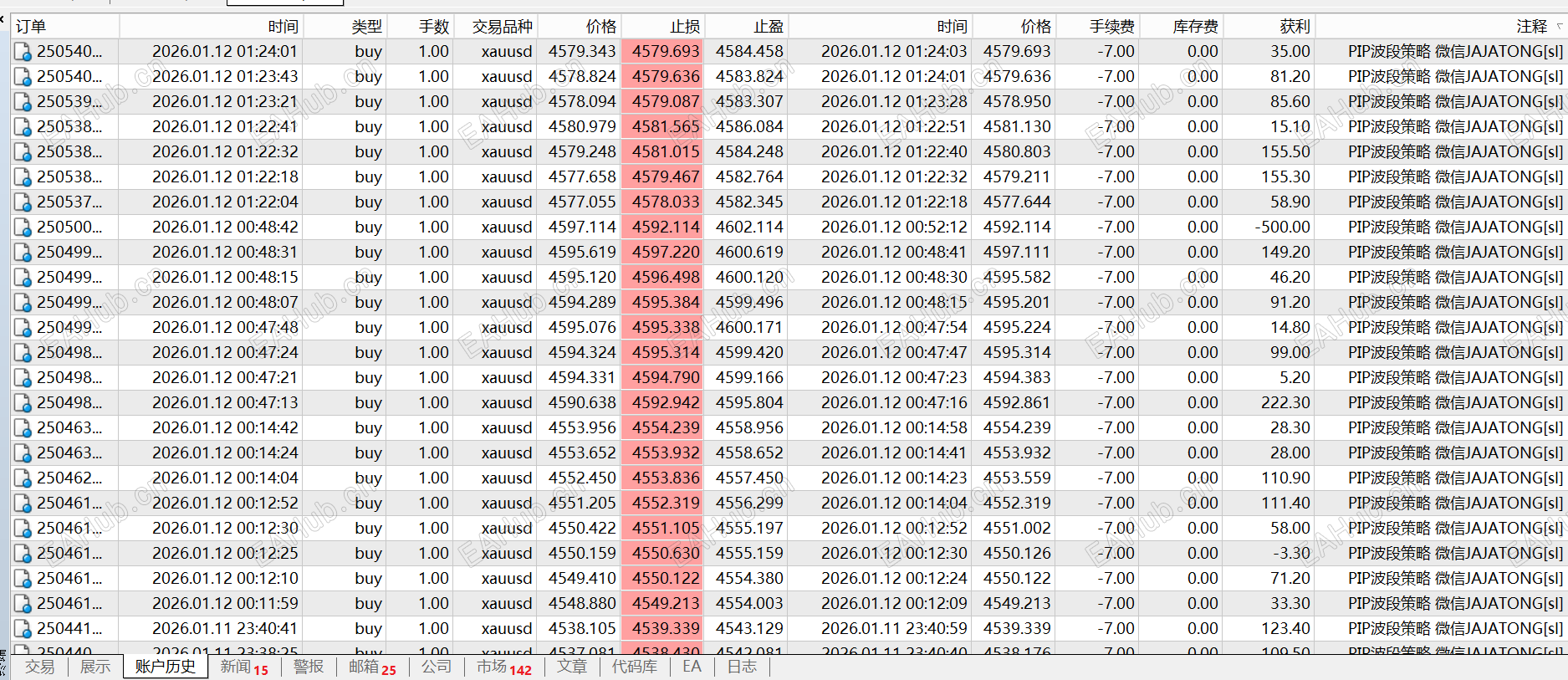The height and width of the screenshot is (680, 1568).
Task: Select the close price 4581.130
Action: click(x=1017, y=127)
